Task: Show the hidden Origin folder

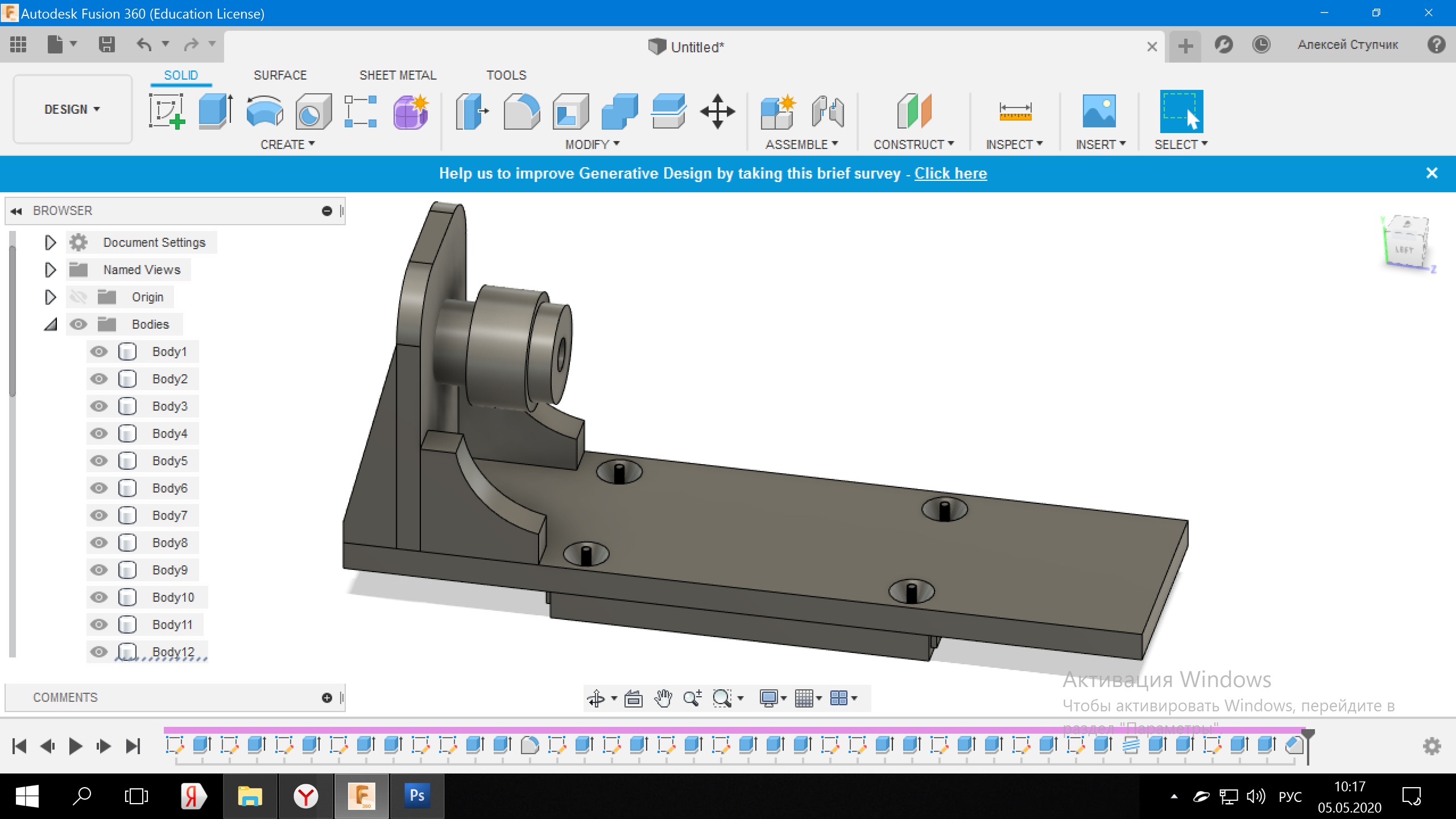Action: [x=78, y=297]
